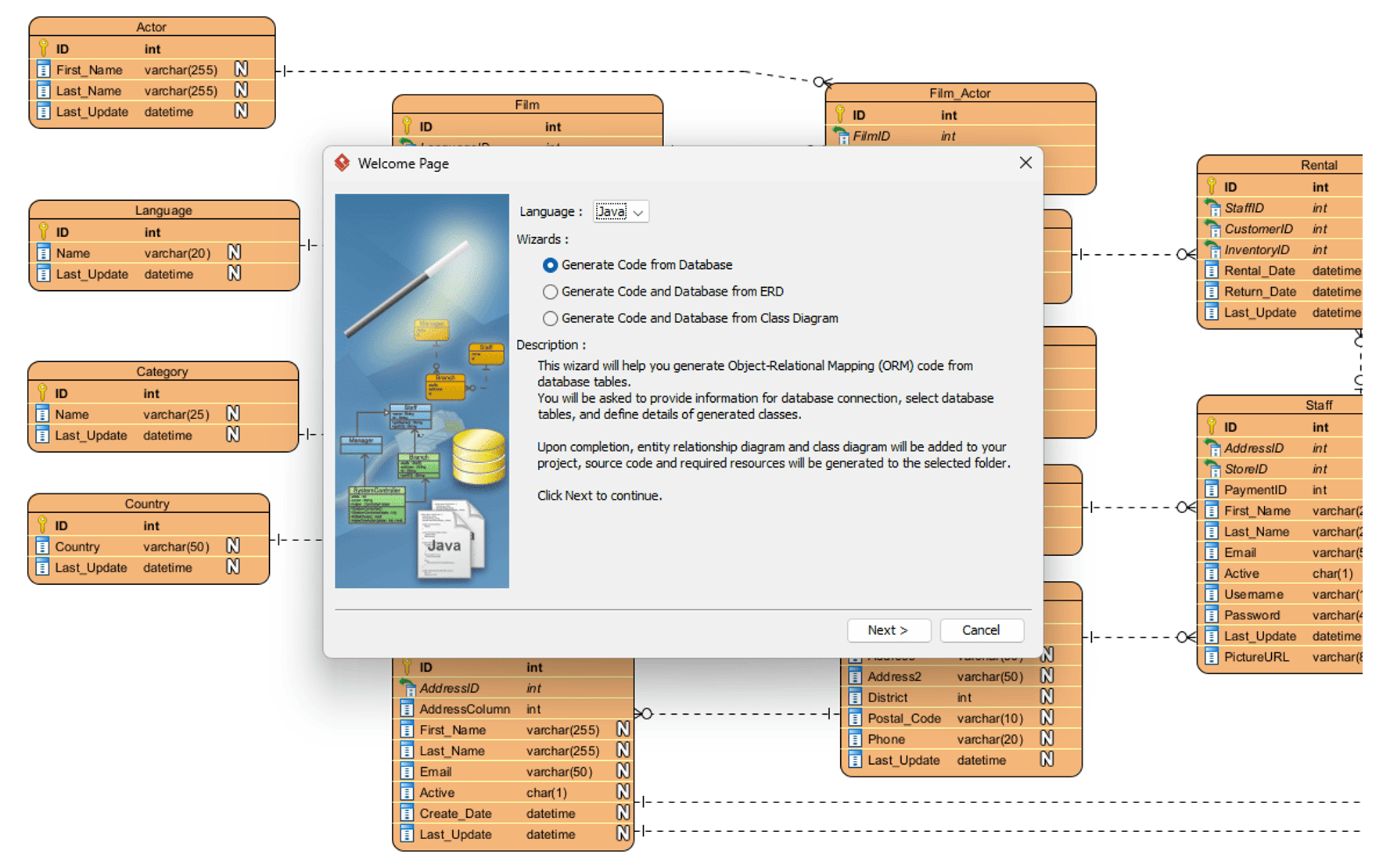
Task: Select Generate Code and Database from ERD
Action: [x=550, y=292]
